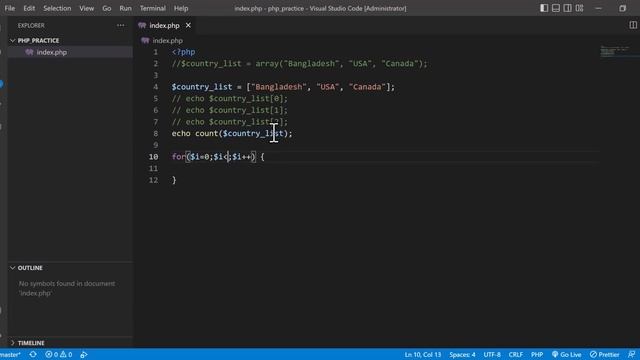Click the for keyword on line 10
This screenshot has width=640, height=360.
(x=178, y=157)
